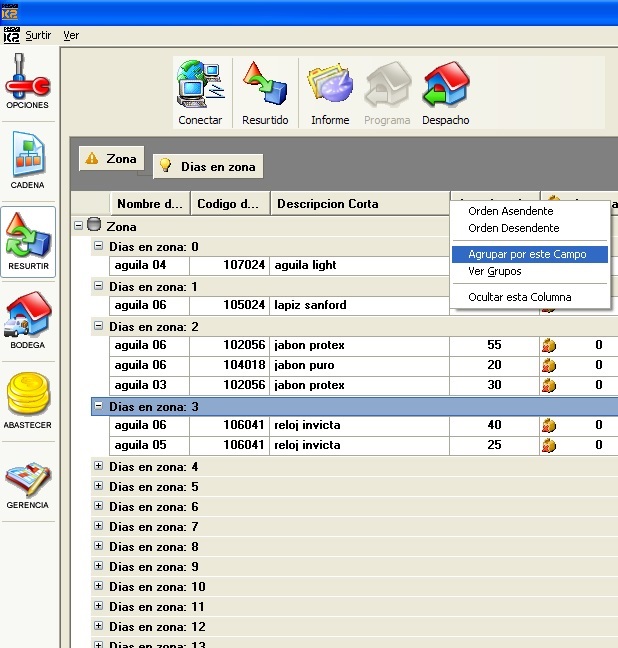Open the GERENCIA sidebar icon
Image resolution: width=618 pixels, height=648 pixels.
(28, 485)
